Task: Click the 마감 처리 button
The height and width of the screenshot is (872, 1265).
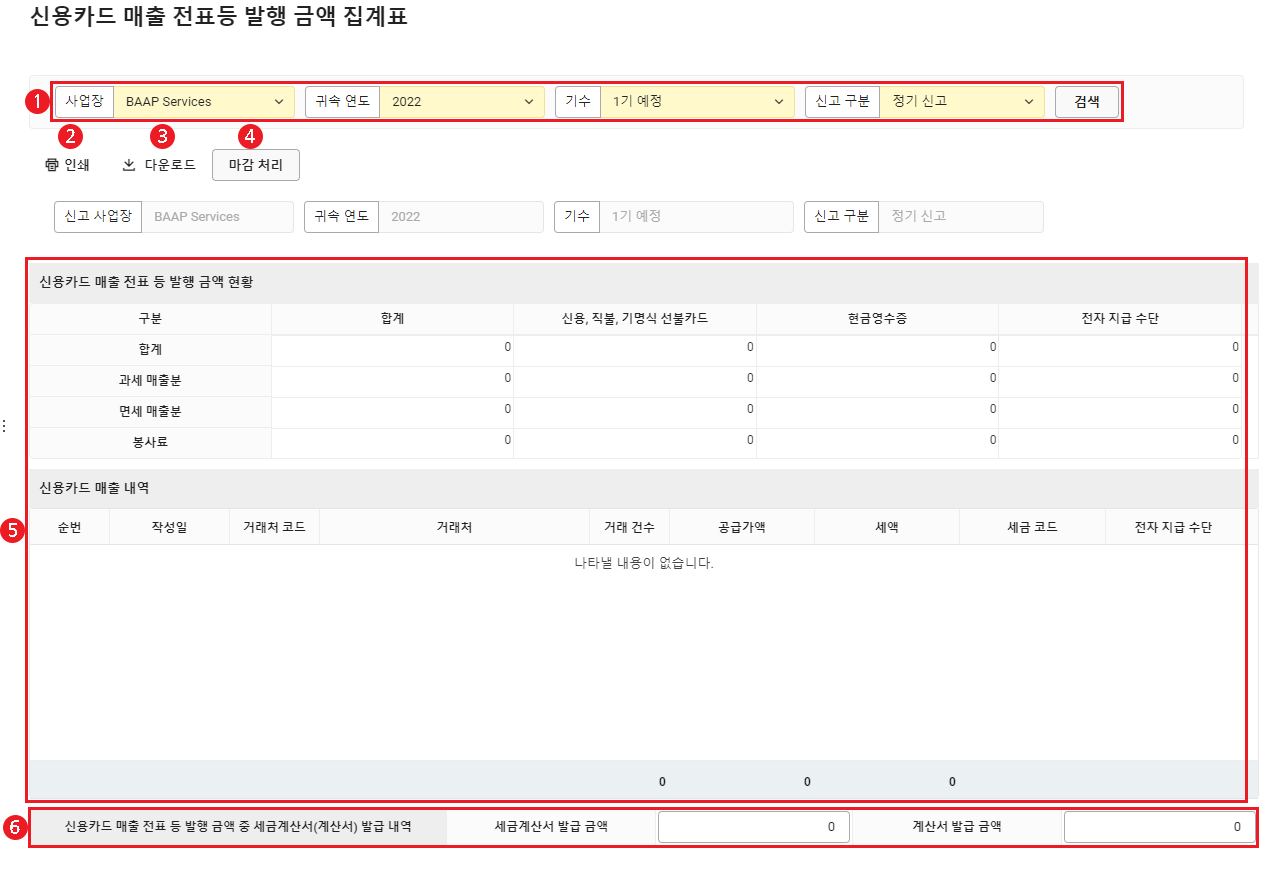Action: 256,165
